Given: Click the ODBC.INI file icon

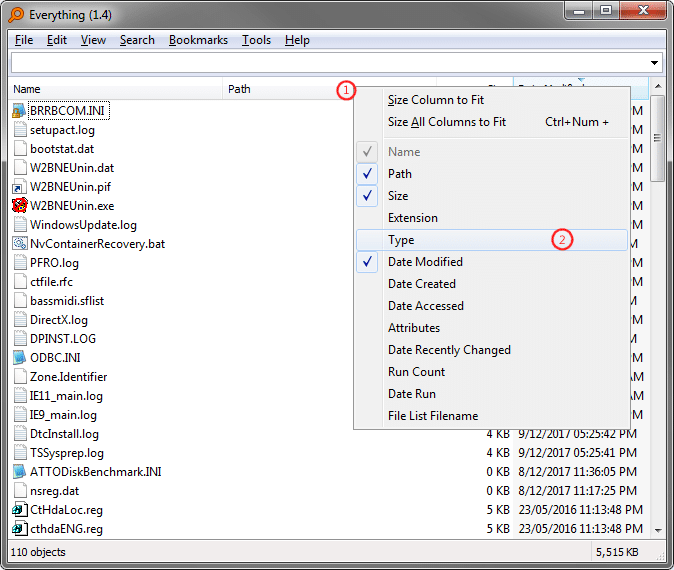Looking at the screenshot, I should [x=19, y=358].
